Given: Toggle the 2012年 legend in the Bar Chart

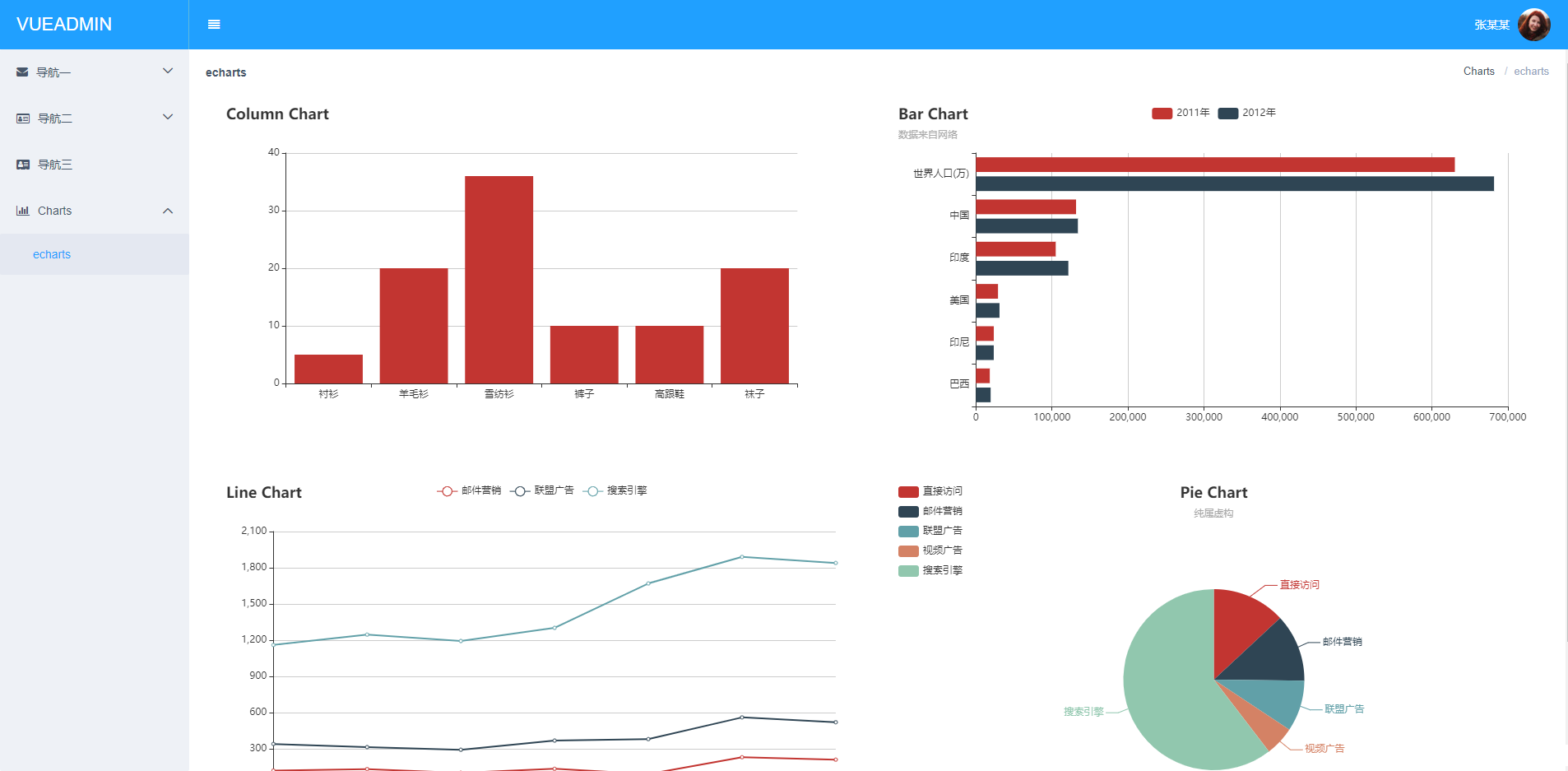Looking at the screenshot, I should (1247, 113).
